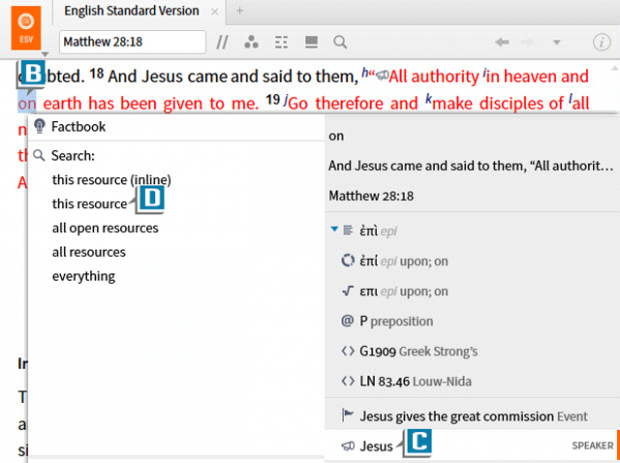Click the visual filters dots icon

pos(251,42)
